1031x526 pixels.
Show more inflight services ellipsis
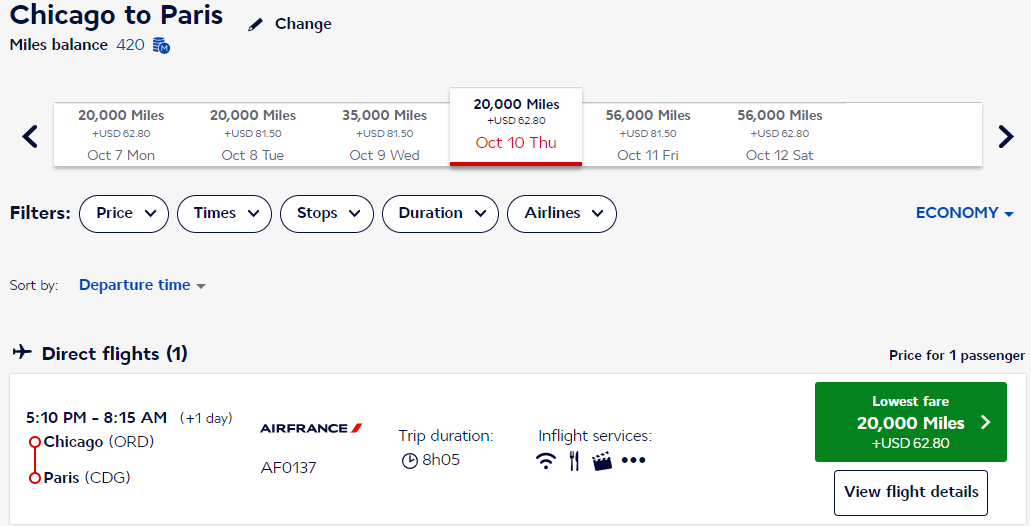point(634,461)
